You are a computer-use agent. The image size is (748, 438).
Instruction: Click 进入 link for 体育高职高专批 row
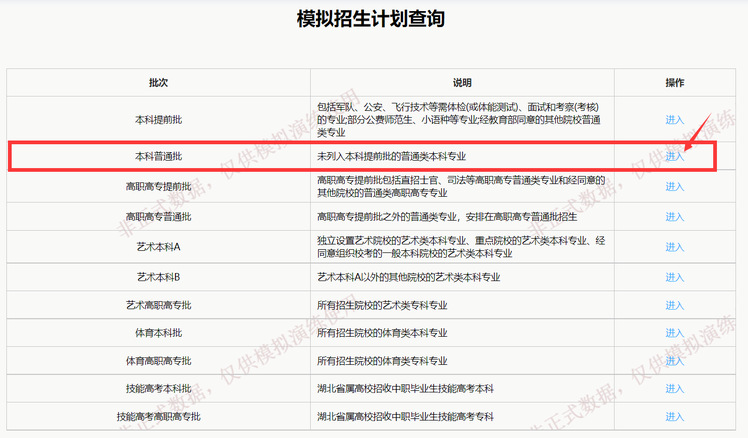(675, 361)
